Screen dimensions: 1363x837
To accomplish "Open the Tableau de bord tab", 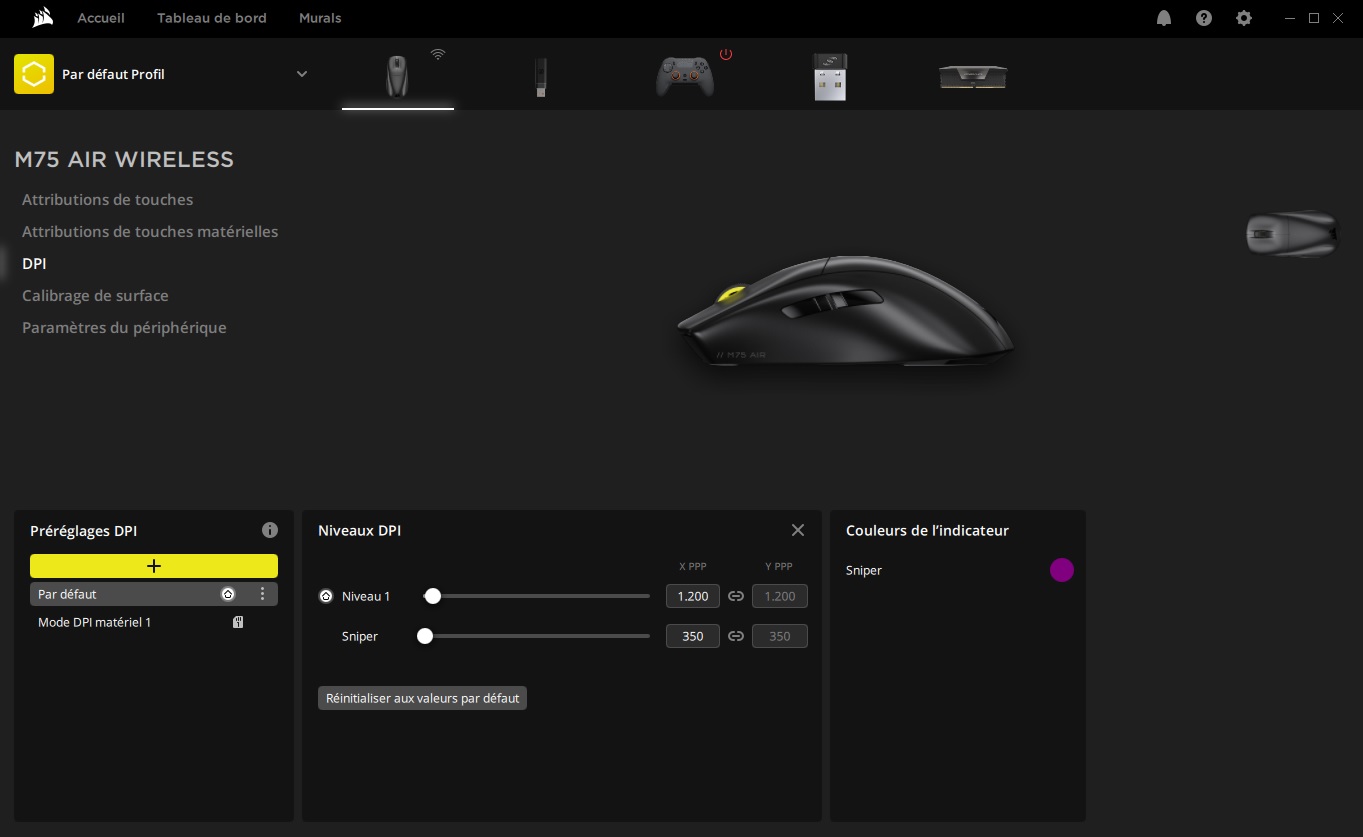I will pos(212,18).
